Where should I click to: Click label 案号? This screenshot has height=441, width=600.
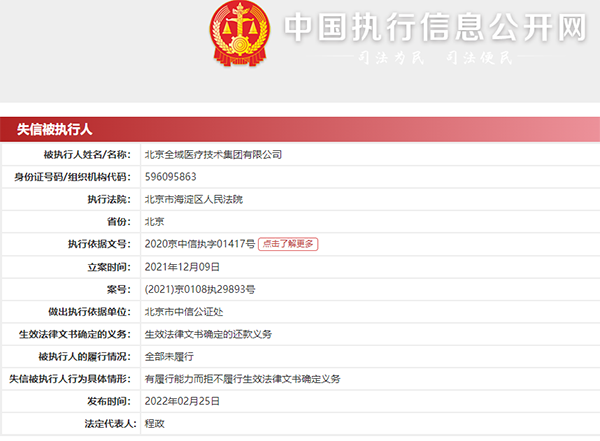(x=119, y=289)
